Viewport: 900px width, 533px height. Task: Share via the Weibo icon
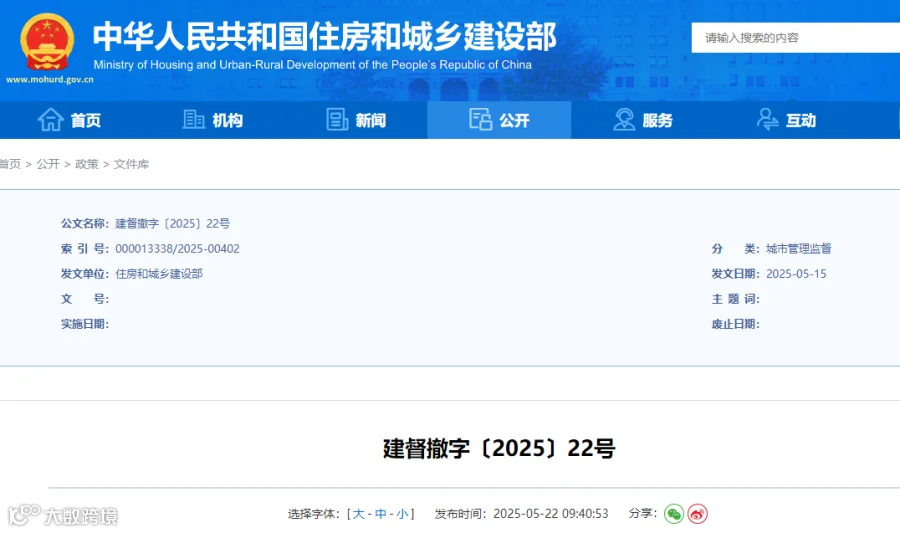point(697,513)
